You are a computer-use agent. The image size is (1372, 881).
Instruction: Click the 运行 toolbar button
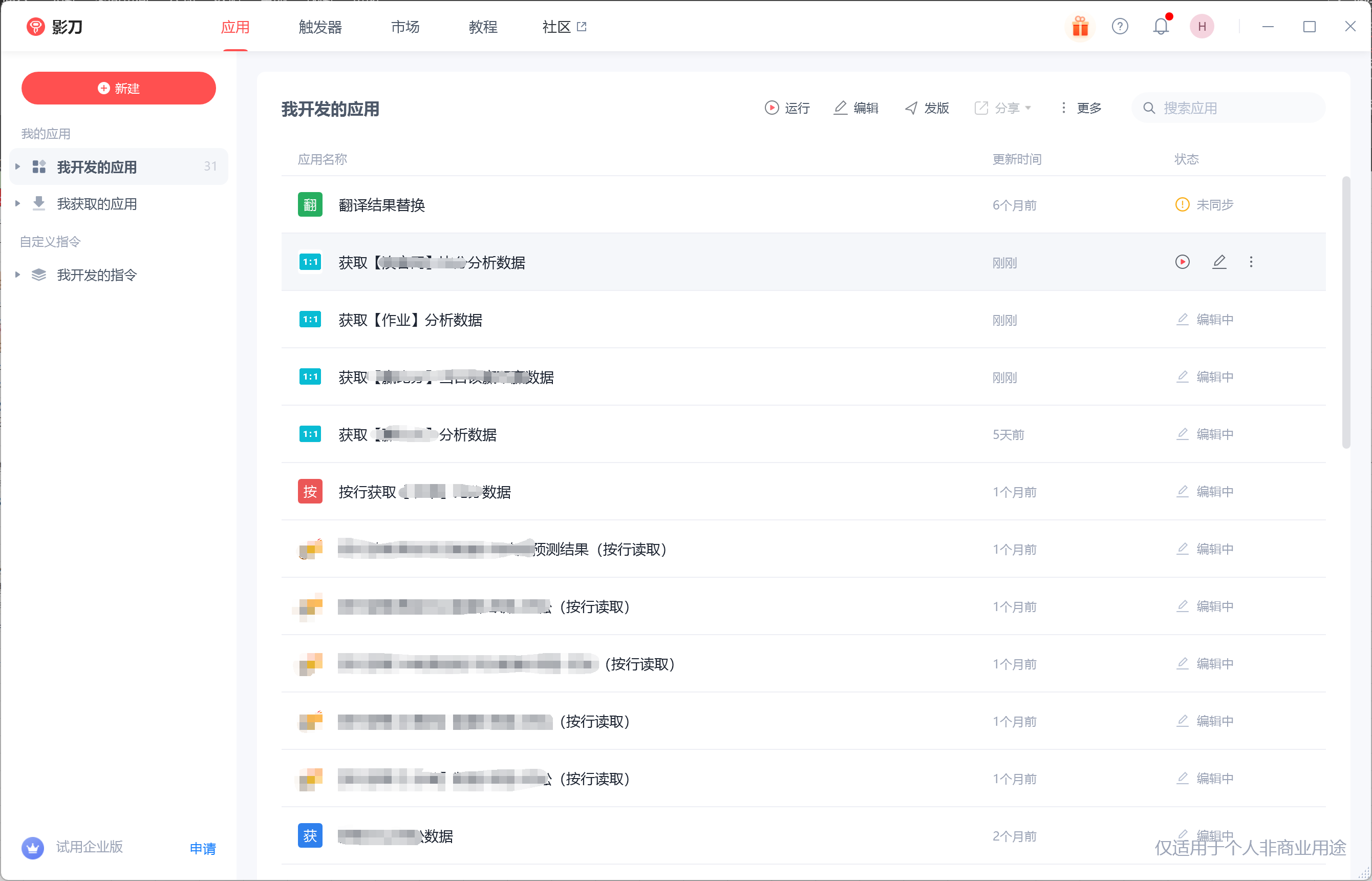click(787, 108)
